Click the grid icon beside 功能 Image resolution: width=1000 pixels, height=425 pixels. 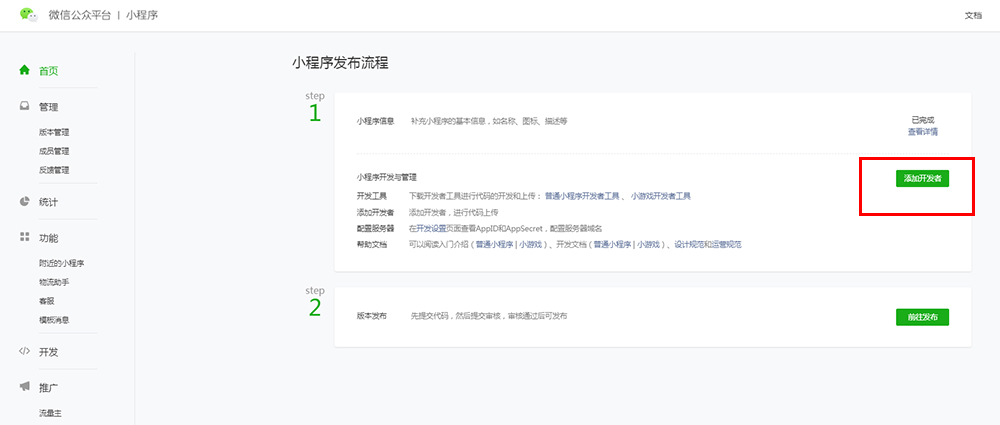coord(25,237)
